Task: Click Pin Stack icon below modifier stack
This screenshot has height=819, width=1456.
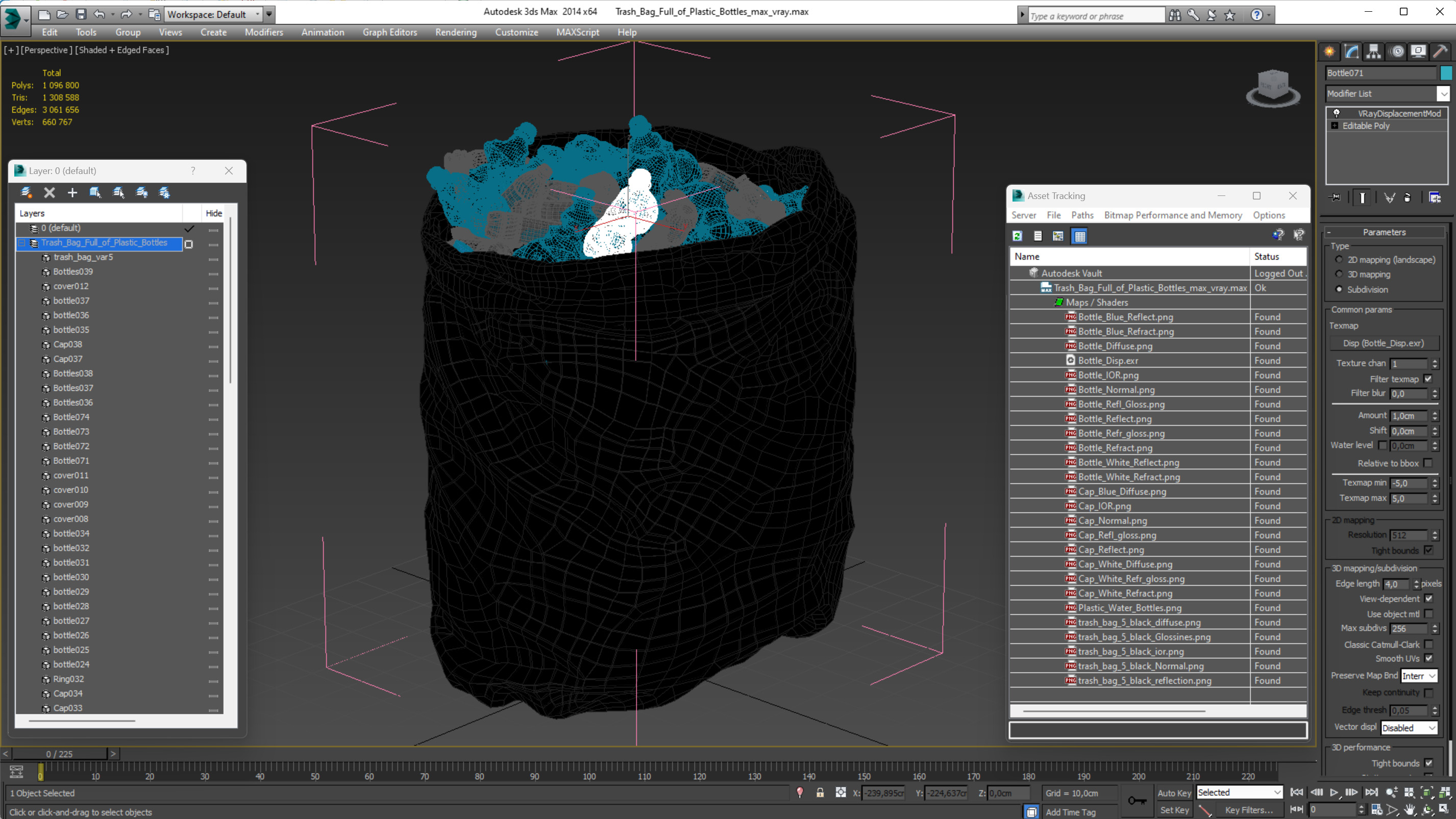Action: [1335, 197]
